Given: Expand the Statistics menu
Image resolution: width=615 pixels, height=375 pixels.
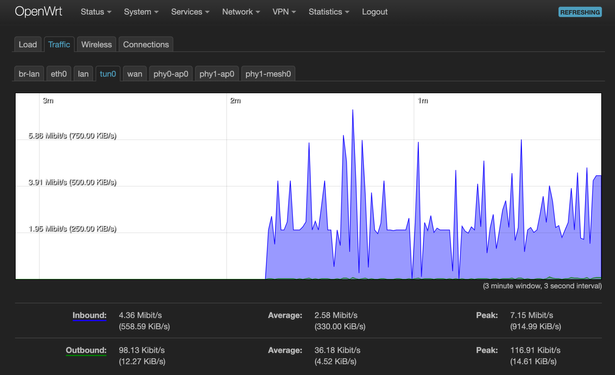Looking at the screenshot, I should (328, 12).
